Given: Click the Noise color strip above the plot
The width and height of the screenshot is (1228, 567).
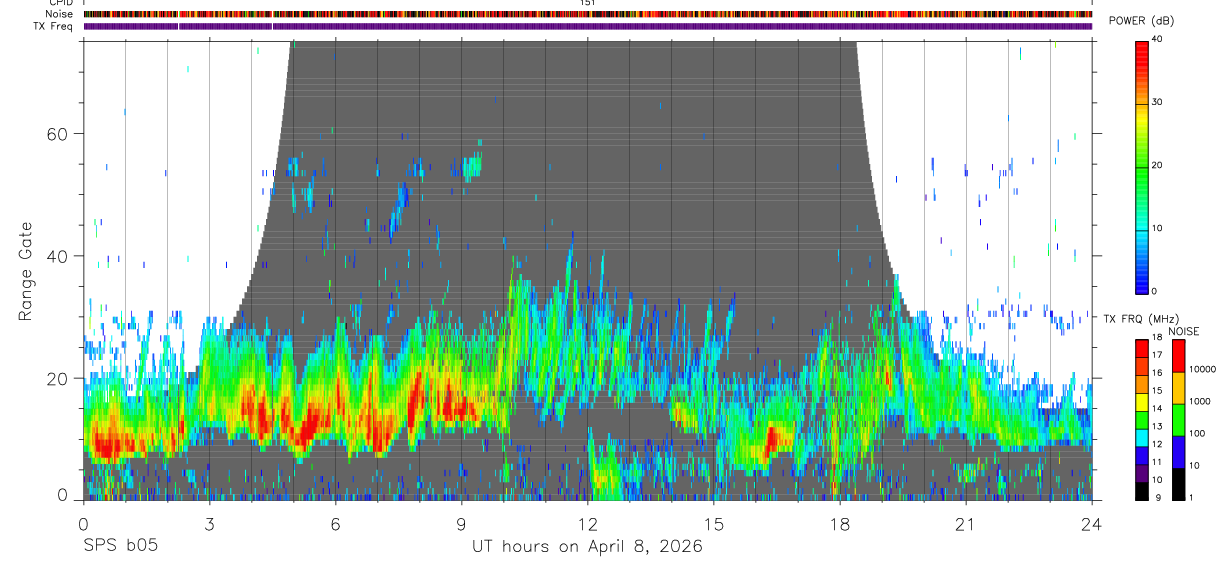Looking at the screenshot, I should pyautogui.click(x=587, y=14).
